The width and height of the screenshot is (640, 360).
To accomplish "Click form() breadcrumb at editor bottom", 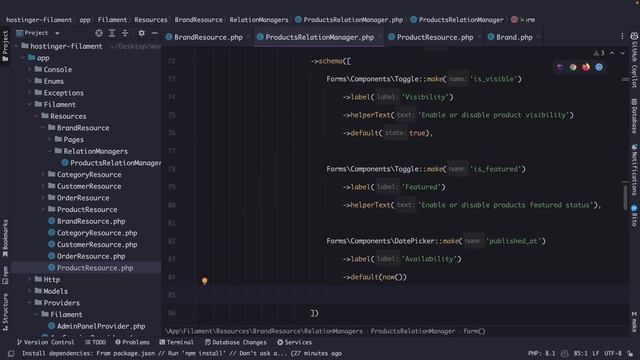I will point(474,331).
